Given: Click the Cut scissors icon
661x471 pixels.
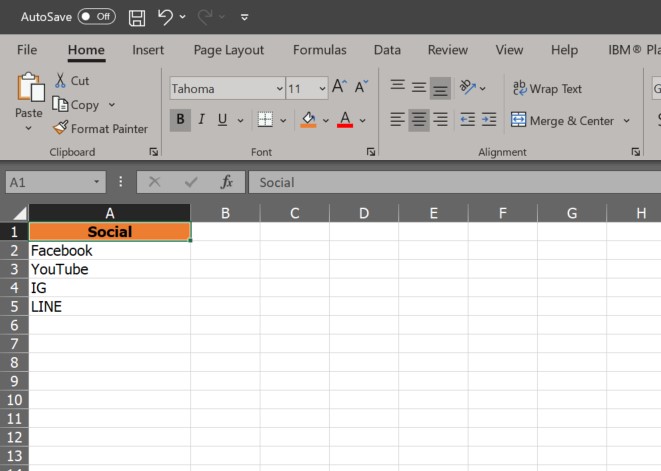Looking at the screenshot, I should click(61, 81).
